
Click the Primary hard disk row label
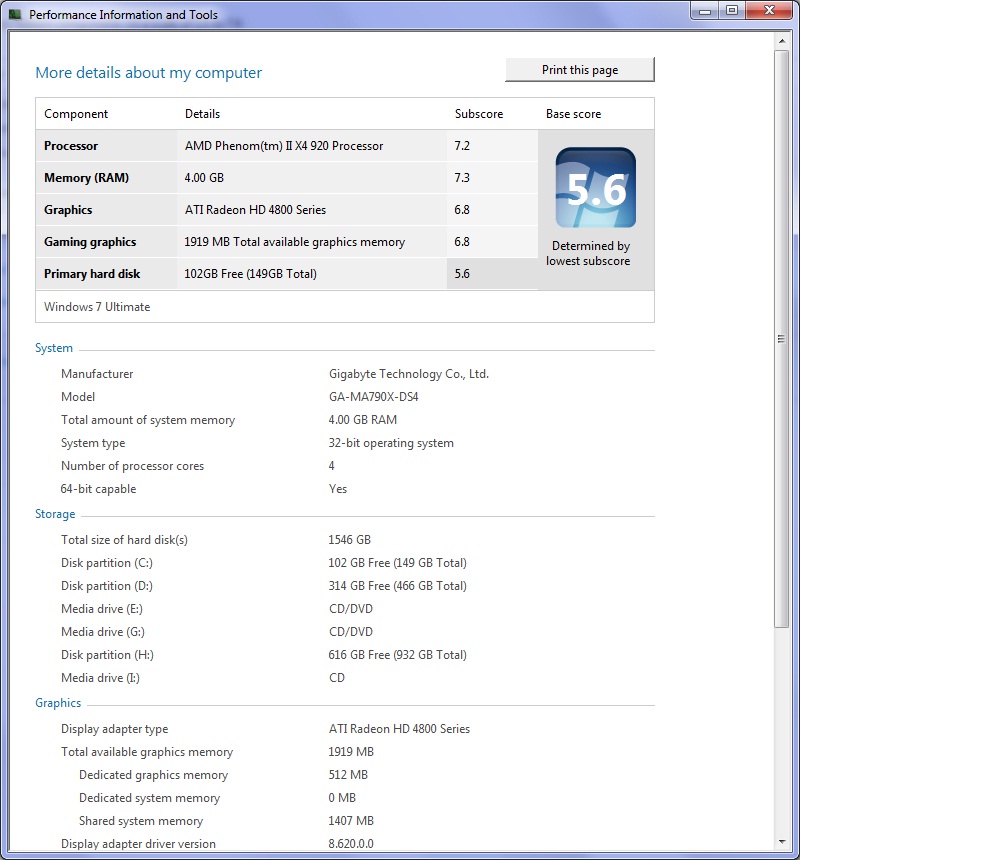click(x=92, y=274)
